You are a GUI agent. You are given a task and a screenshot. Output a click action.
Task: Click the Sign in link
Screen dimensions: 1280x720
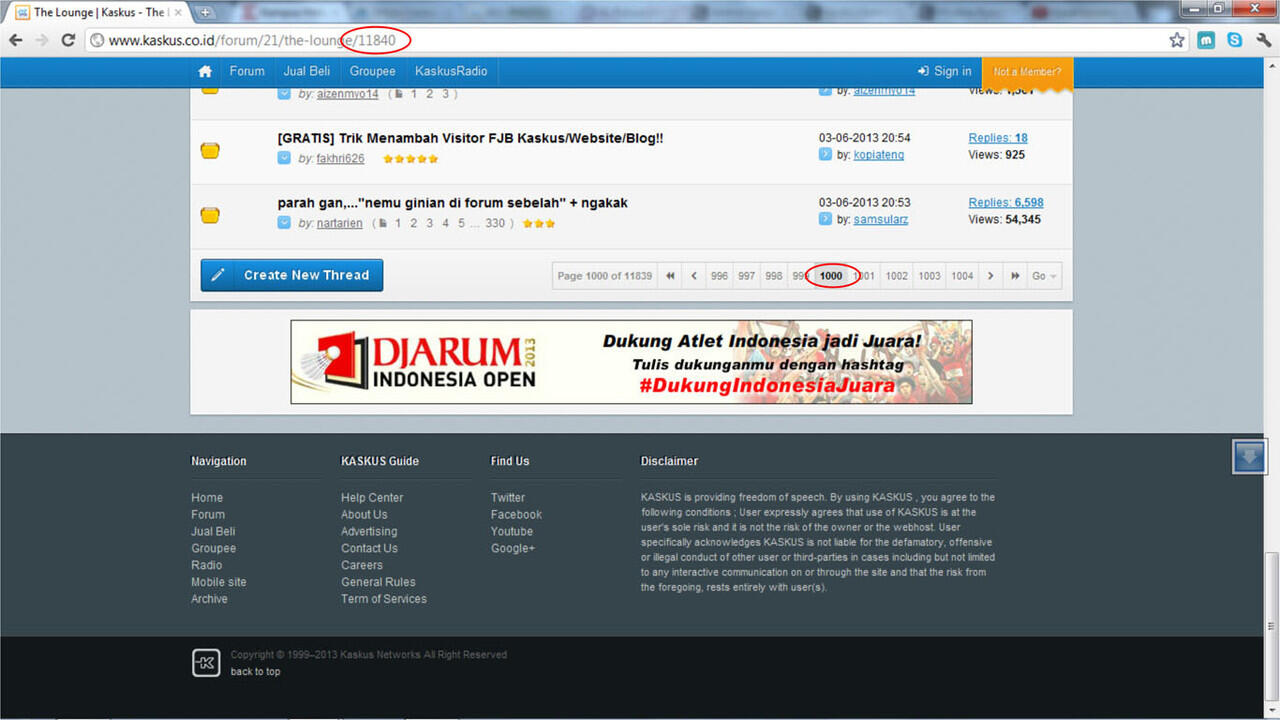(945, 72)
